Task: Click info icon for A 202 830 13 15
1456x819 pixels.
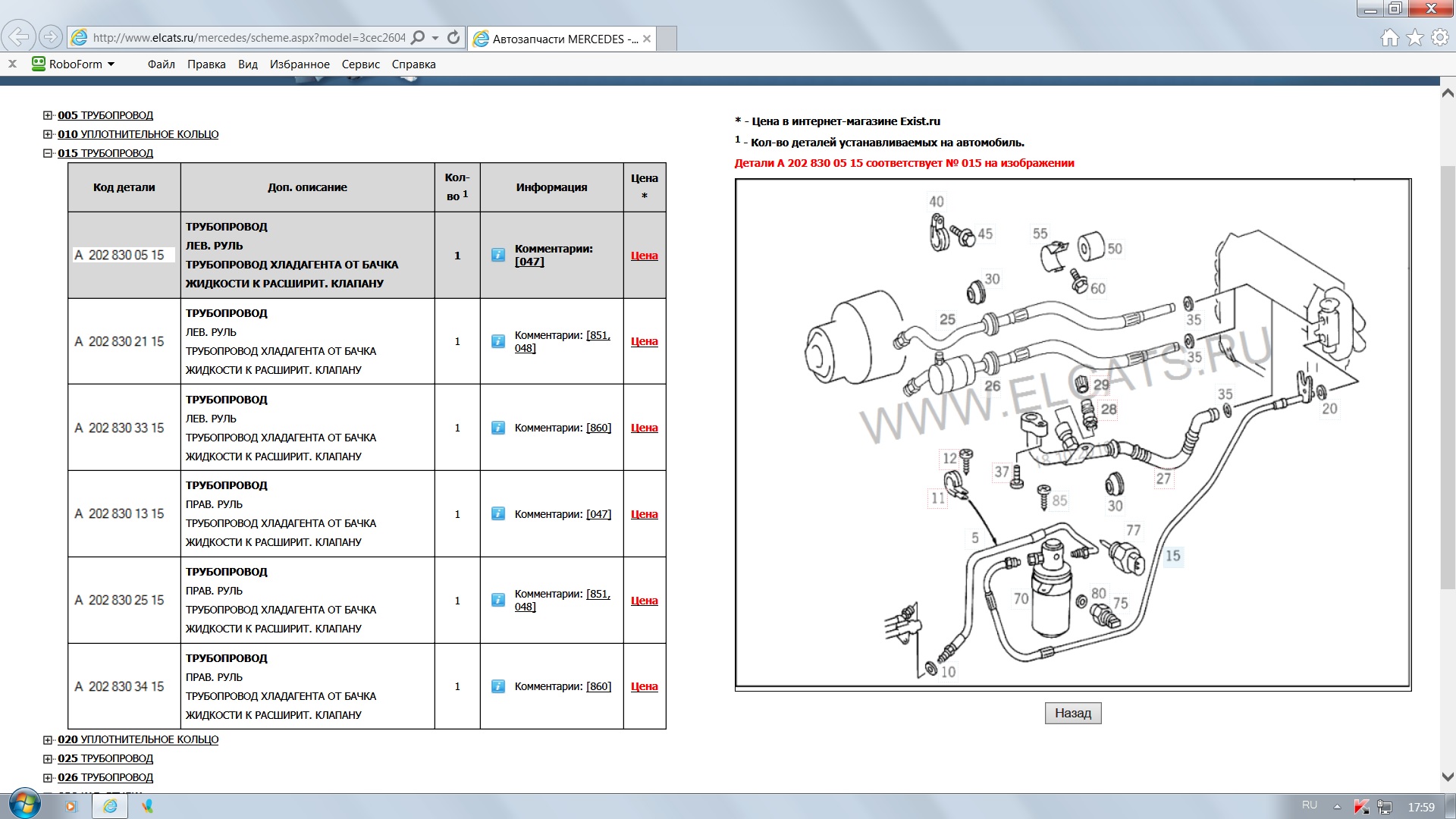Action: 498,513
